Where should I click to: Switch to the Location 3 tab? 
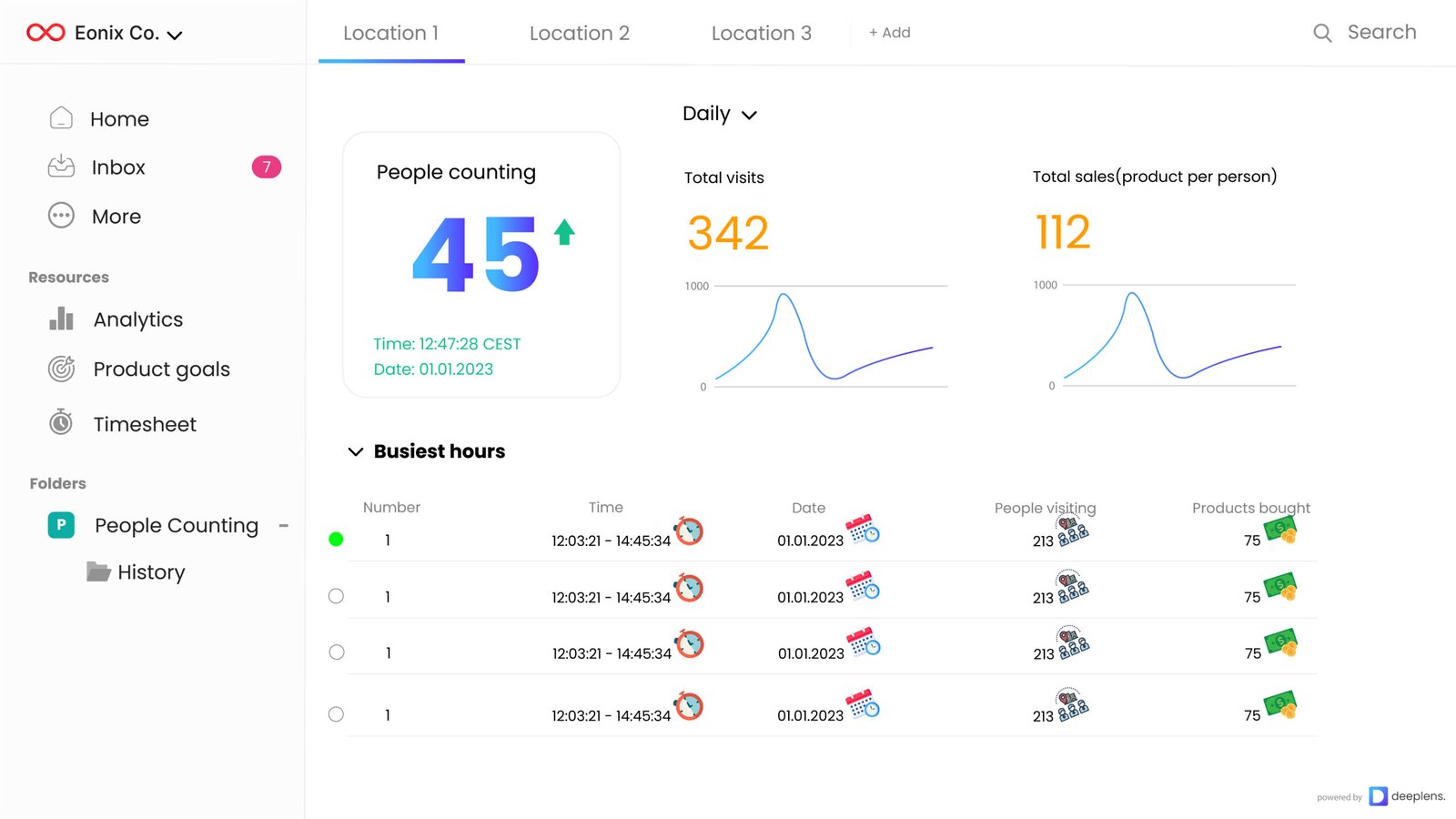pyautogui.click(x=761, y=34)
